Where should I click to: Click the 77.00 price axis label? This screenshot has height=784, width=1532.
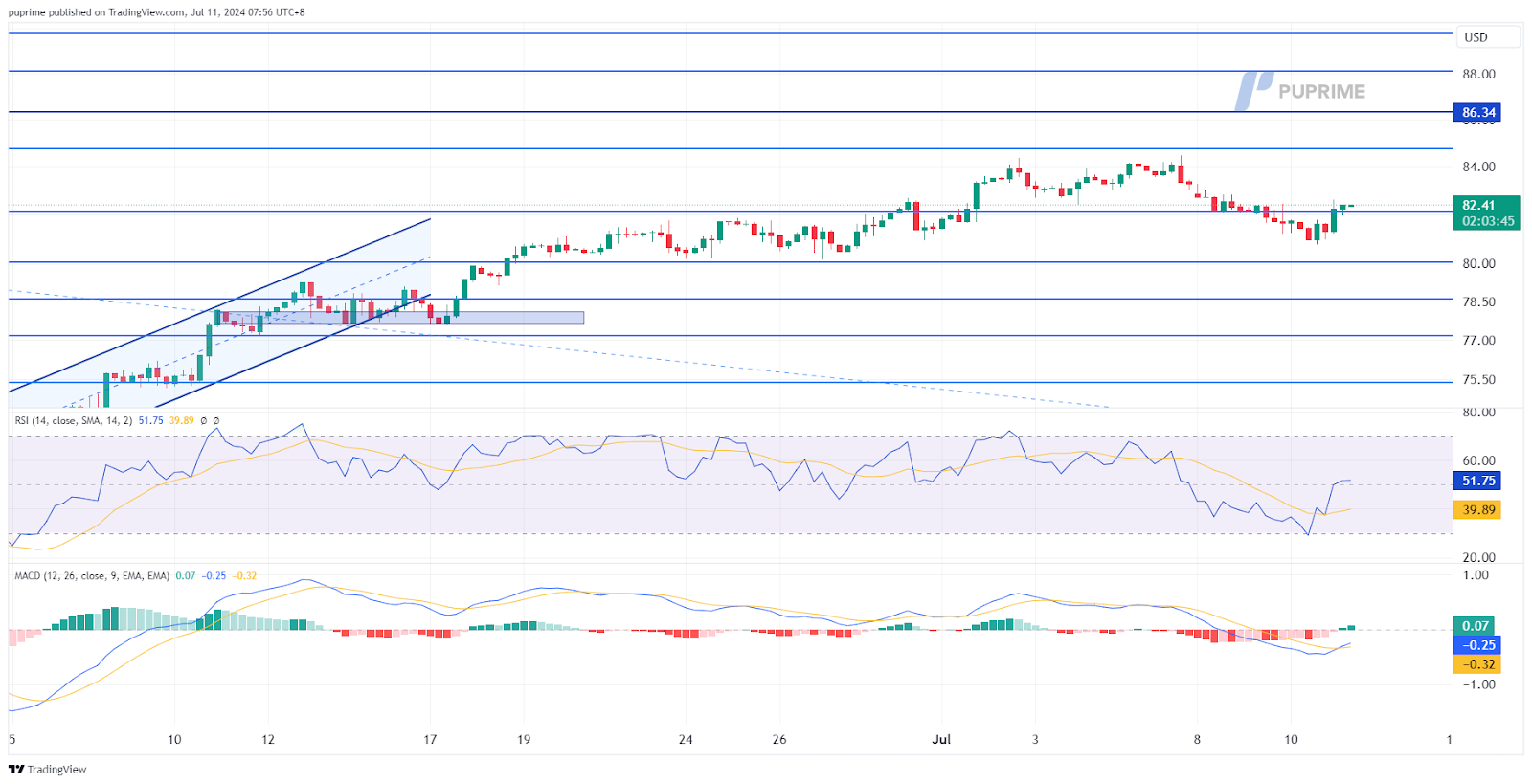click(x=1478, y=340)
